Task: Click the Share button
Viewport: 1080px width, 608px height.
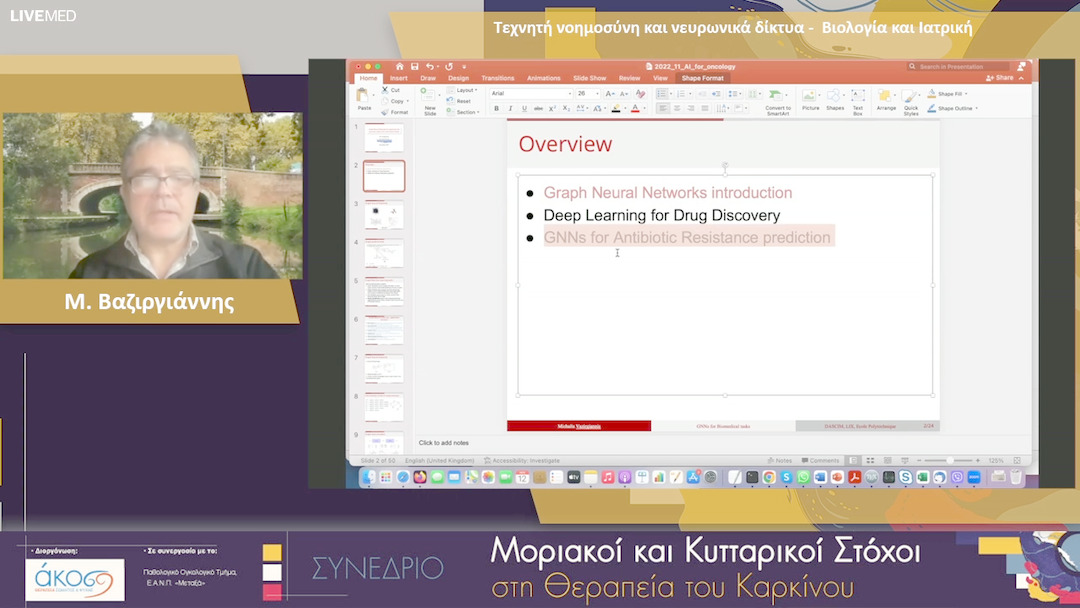Action: (x=1001, y=78)
